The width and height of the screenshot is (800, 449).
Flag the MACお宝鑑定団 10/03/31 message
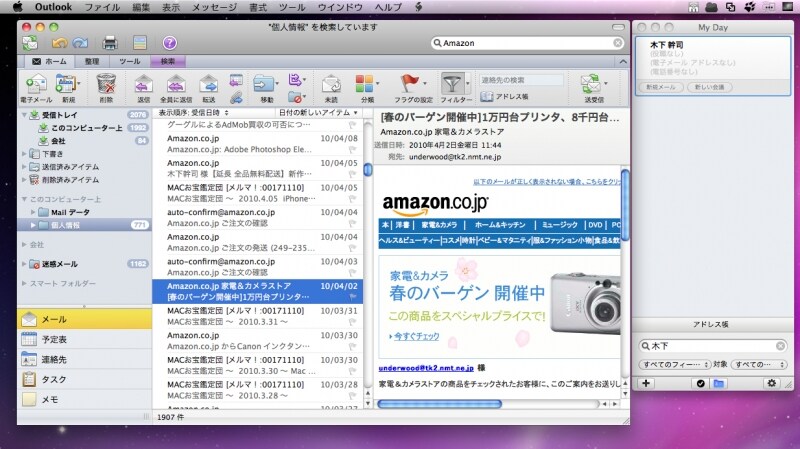[352, 322]
